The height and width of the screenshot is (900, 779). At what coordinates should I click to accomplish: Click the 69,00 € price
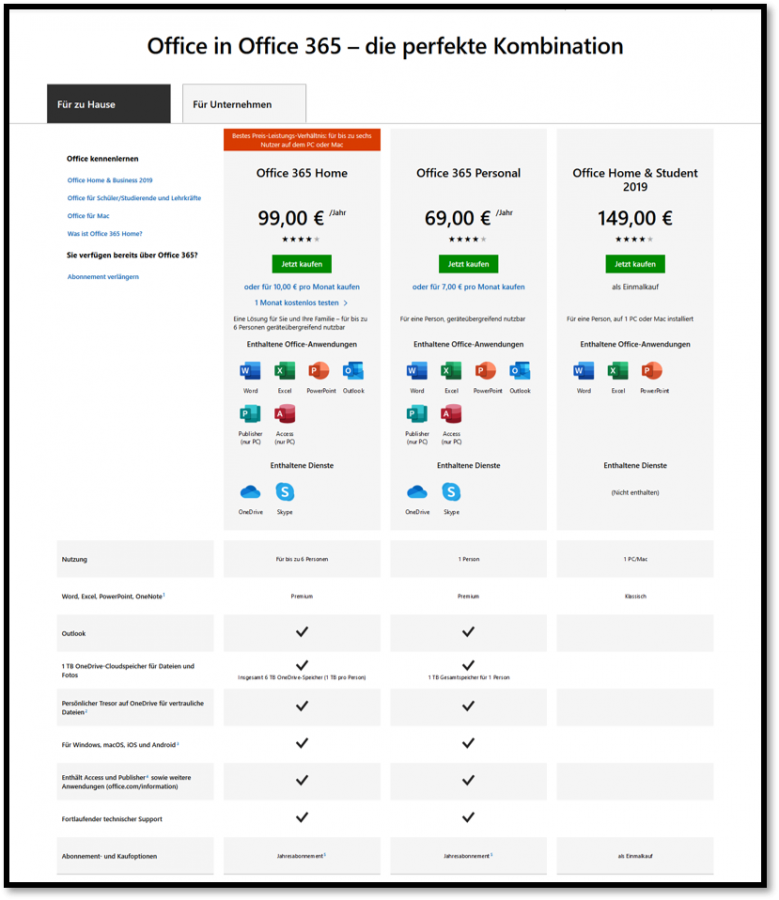458,218
